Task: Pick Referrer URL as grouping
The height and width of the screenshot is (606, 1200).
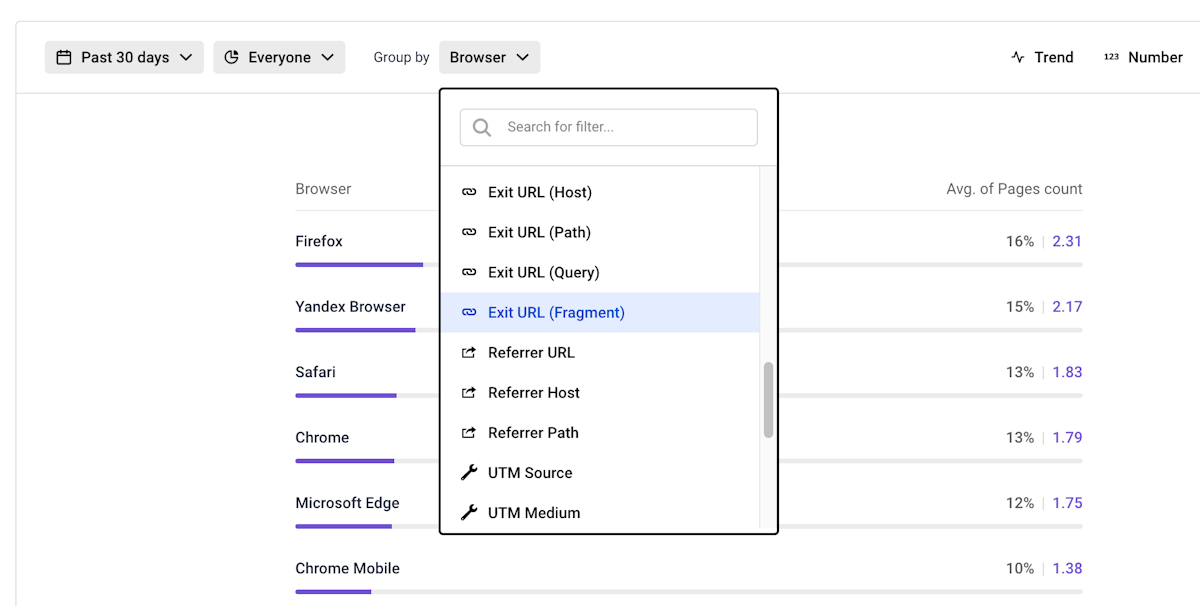Action: tap(600, 352)
